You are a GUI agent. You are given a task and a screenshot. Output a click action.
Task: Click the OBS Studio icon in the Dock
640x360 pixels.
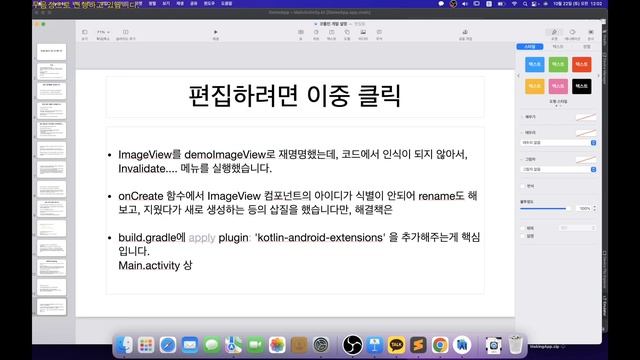click(352, 345)
